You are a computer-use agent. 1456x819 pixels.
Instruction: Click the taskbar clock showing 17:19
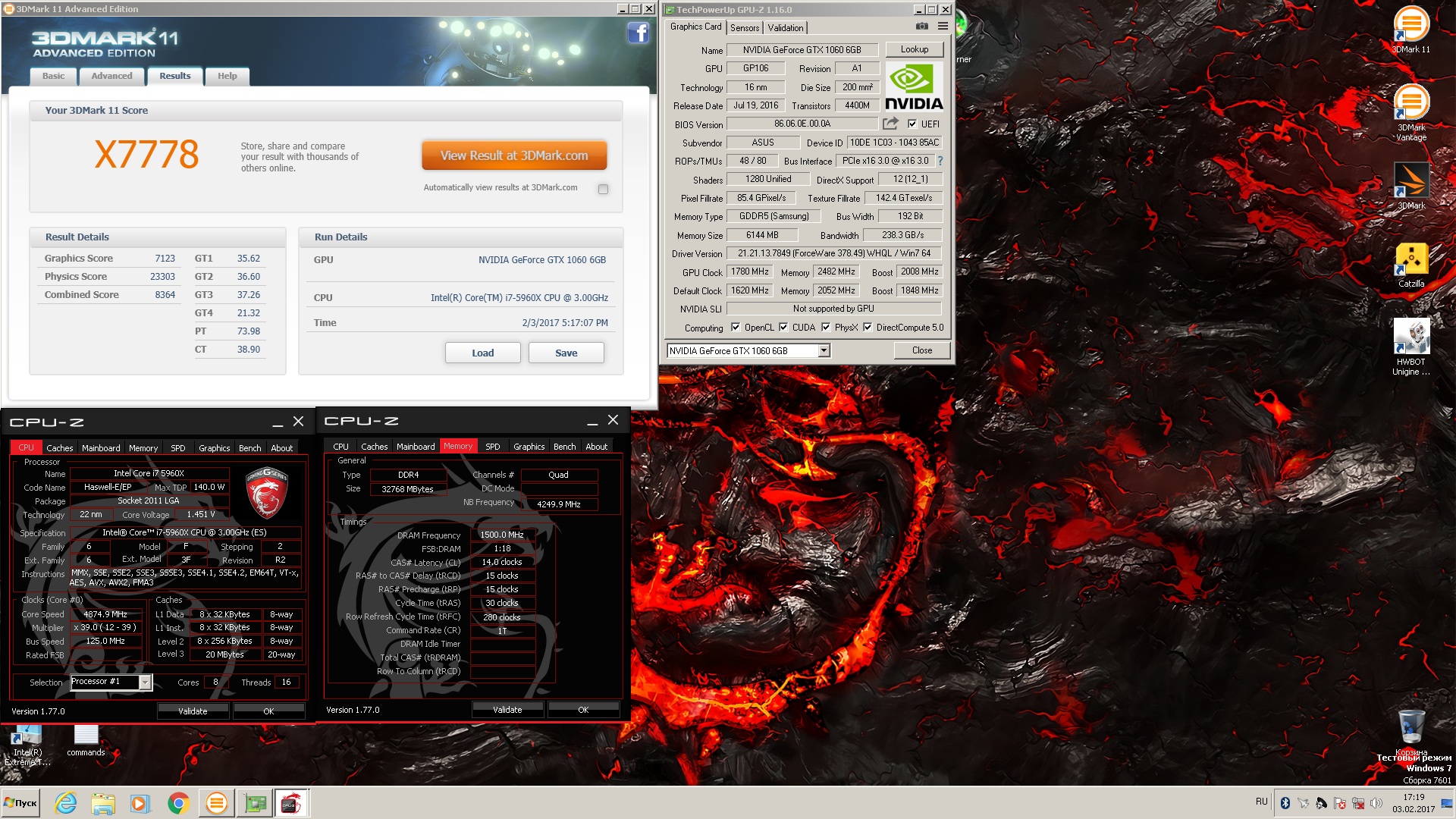coord(1414,803)
